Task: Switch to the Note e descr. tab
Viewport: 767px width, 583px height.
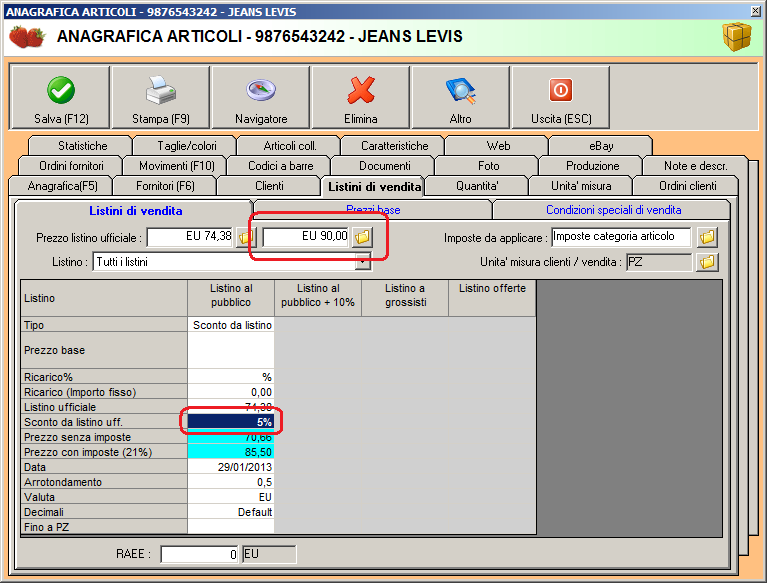Action: [x=696, y=166]
